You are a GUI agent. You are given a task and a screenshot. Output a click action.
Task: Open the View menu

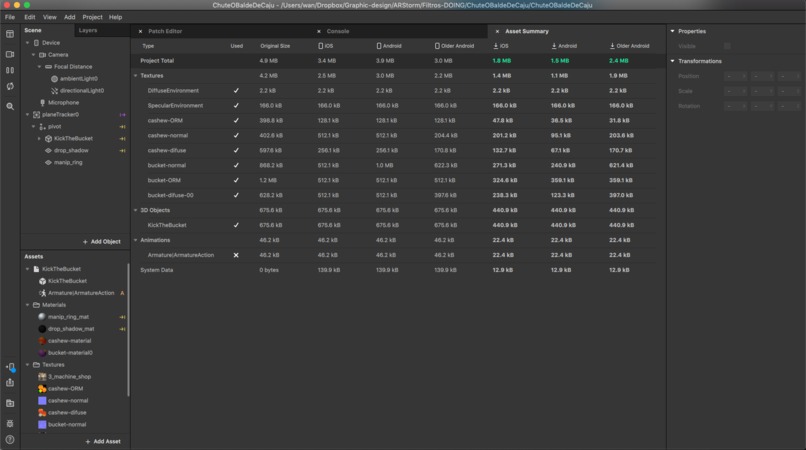coord(50,17)
